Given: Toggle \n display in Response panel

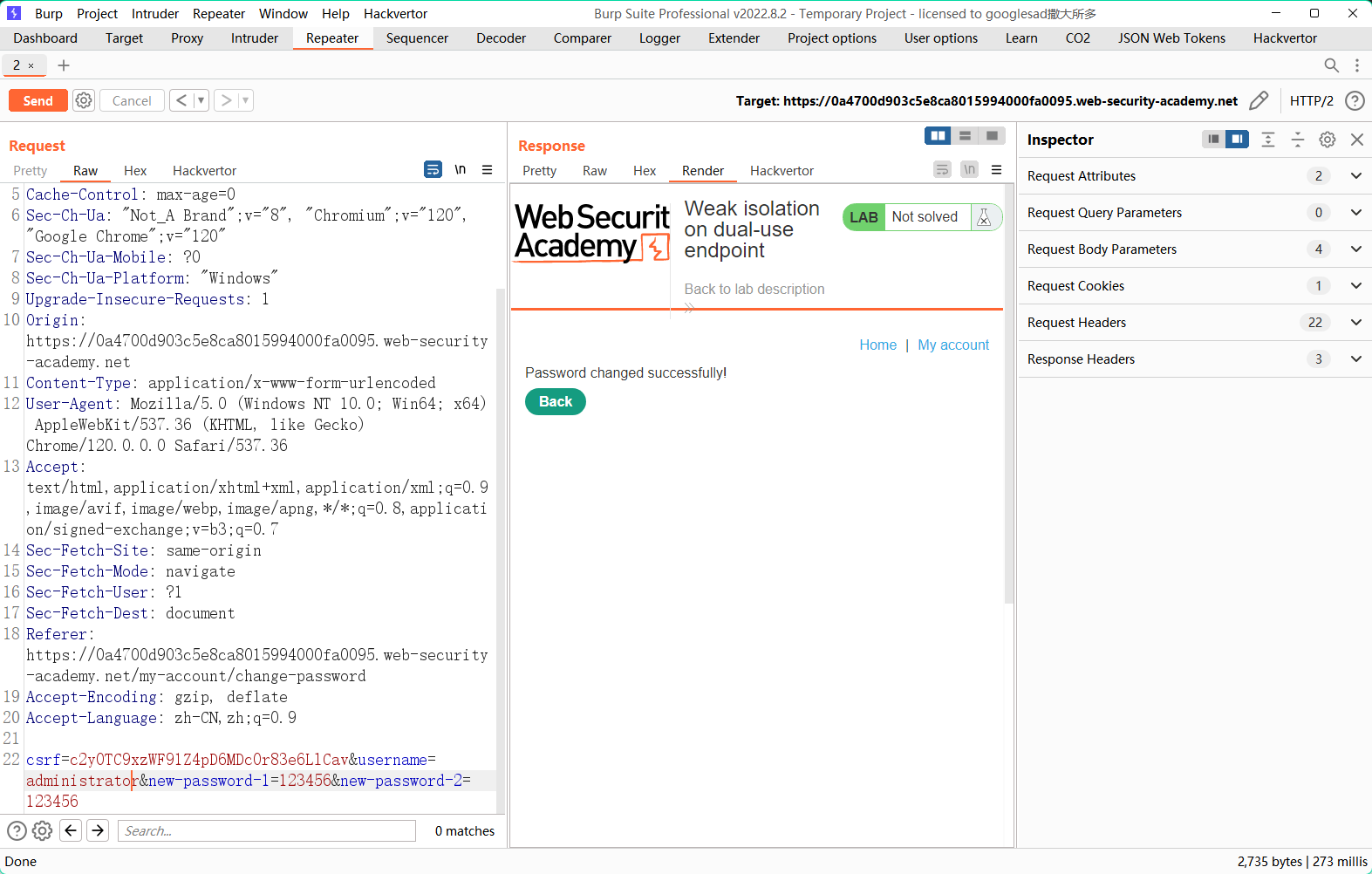Looking at the screenshot, I should coord(969,169).
